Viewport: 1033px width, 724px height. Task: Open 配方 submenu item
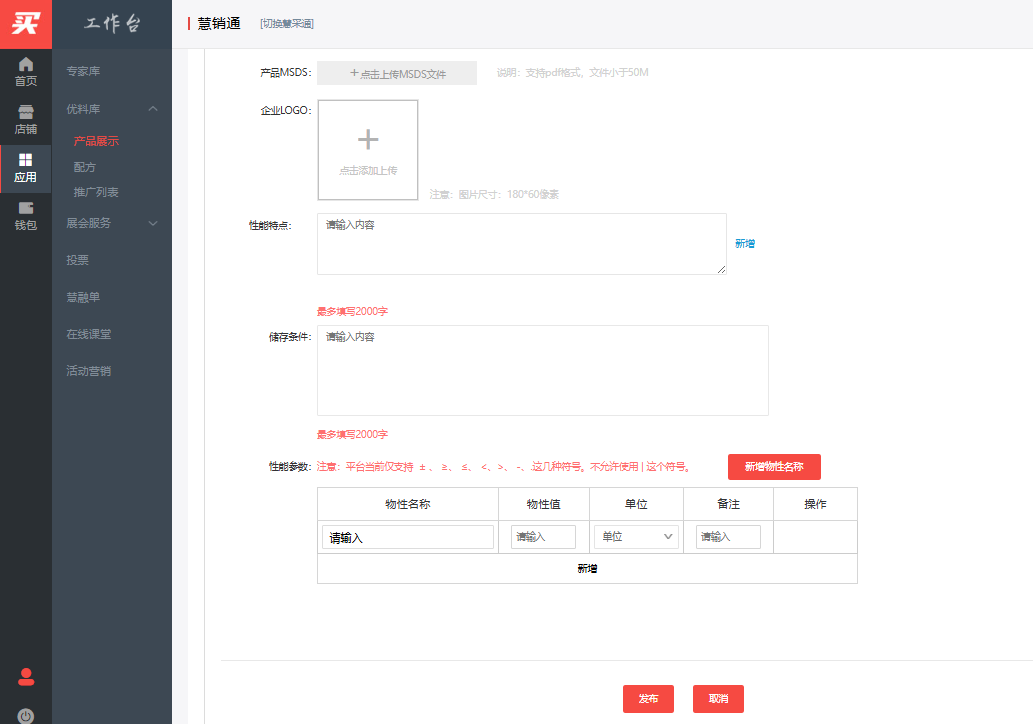coord(85,167)
